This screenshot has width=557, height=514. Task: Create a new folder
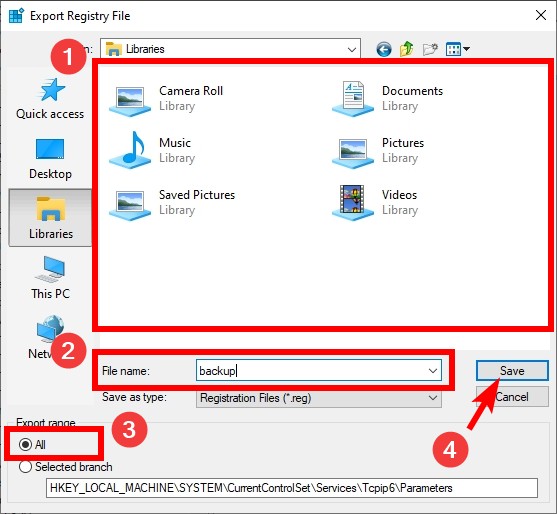coord(430,49)
